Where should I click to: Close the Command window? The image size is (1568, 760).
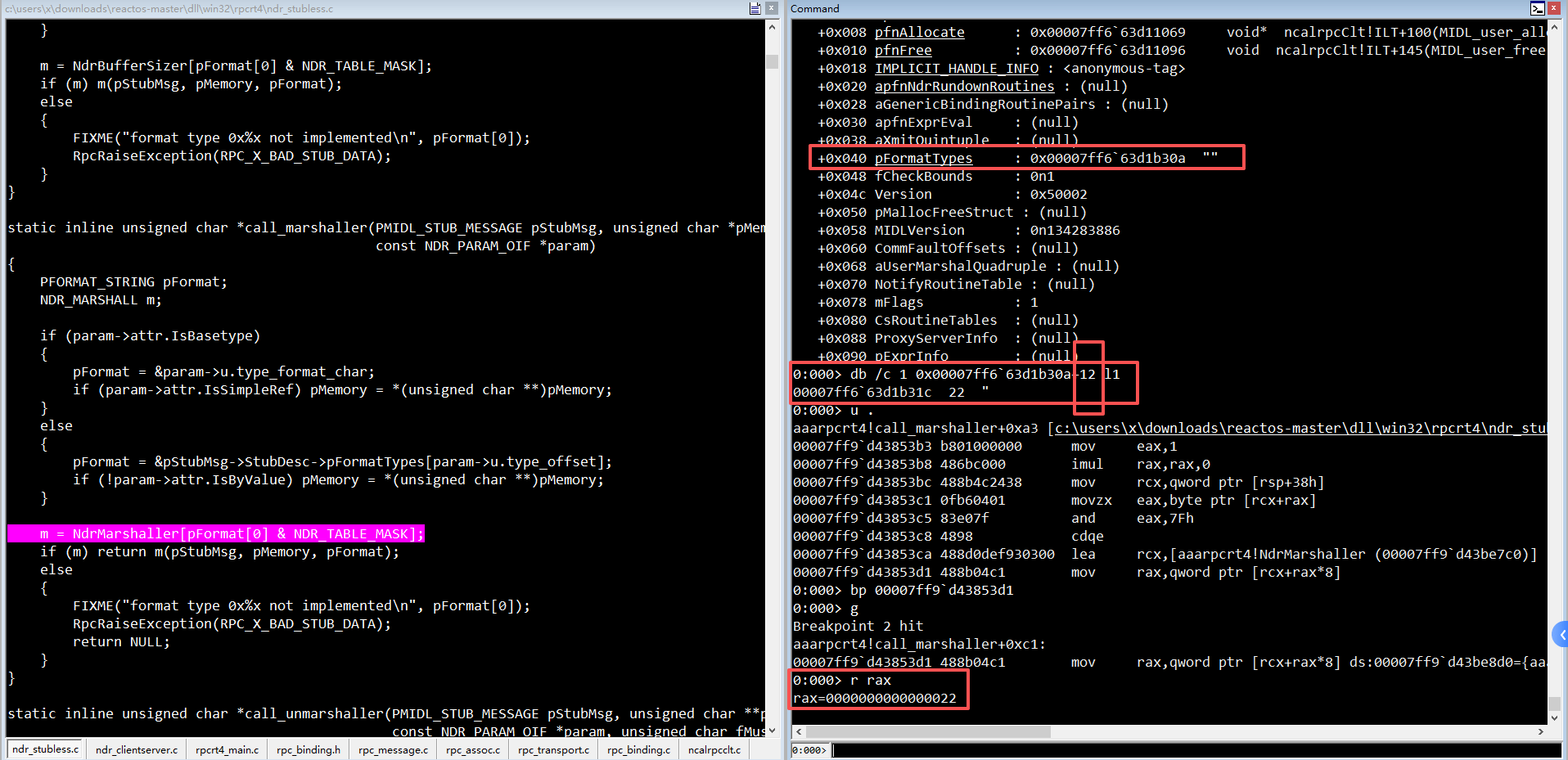1554,8
